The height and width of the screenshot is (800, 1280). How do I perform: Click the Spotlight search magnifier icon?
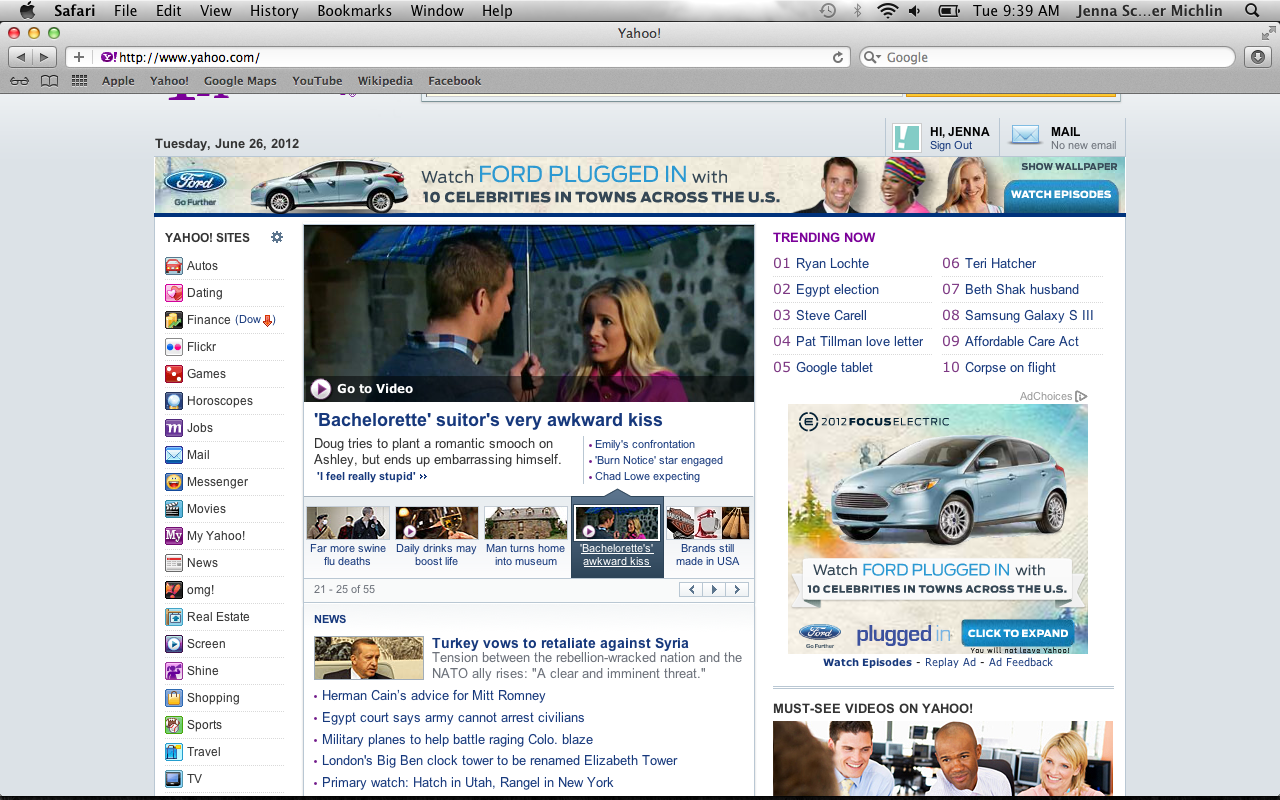point(1252,11)
